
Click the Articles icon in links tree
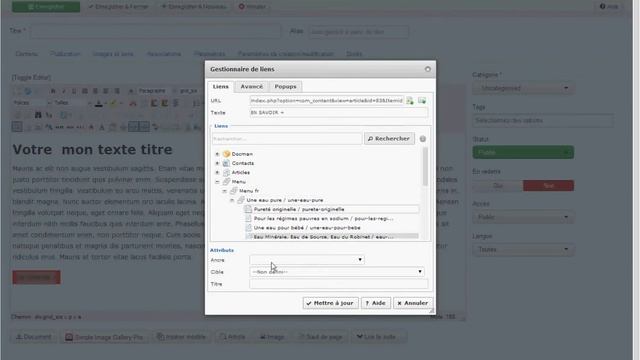click(x=227, y=172)
